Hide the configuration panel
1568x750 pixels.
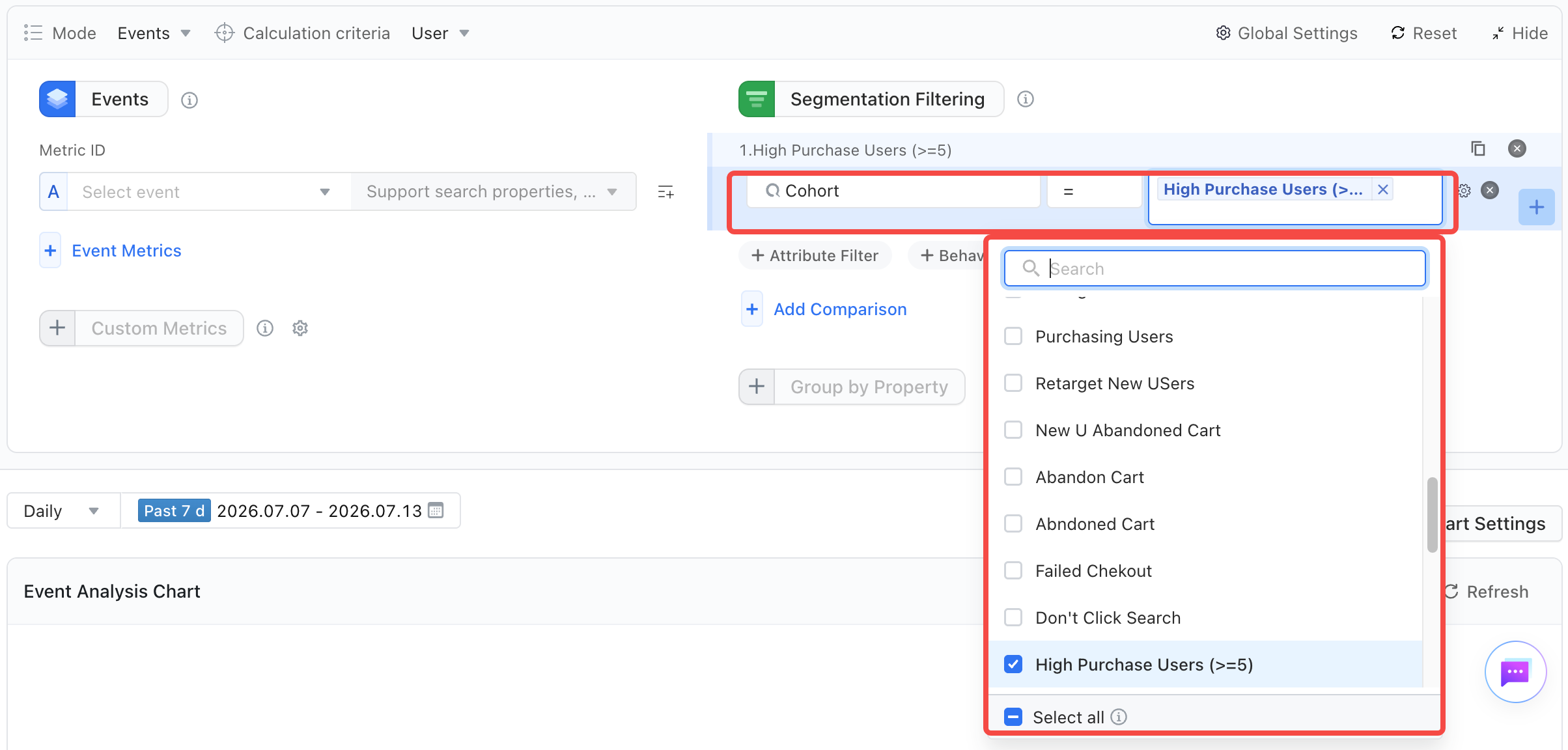point(1520,33)
